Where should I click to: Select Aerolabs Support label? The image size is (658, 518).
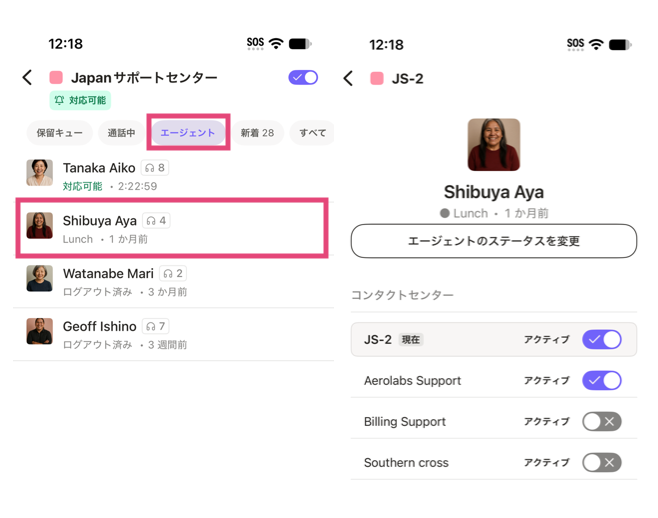point(412,381)
